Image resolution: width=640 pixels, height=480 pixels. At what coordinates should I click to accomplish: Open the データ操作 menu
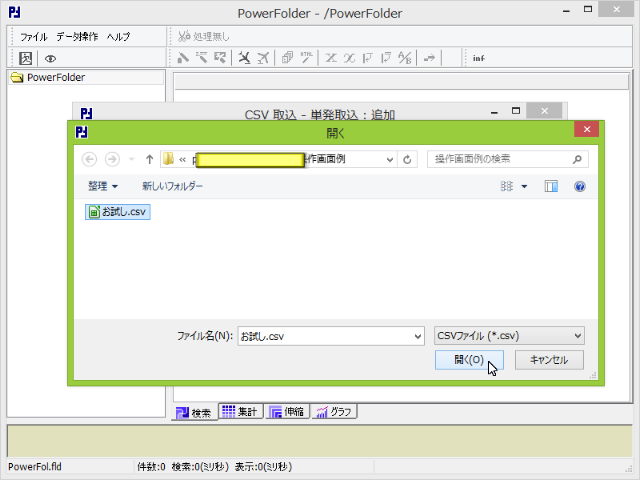point(77,37)
